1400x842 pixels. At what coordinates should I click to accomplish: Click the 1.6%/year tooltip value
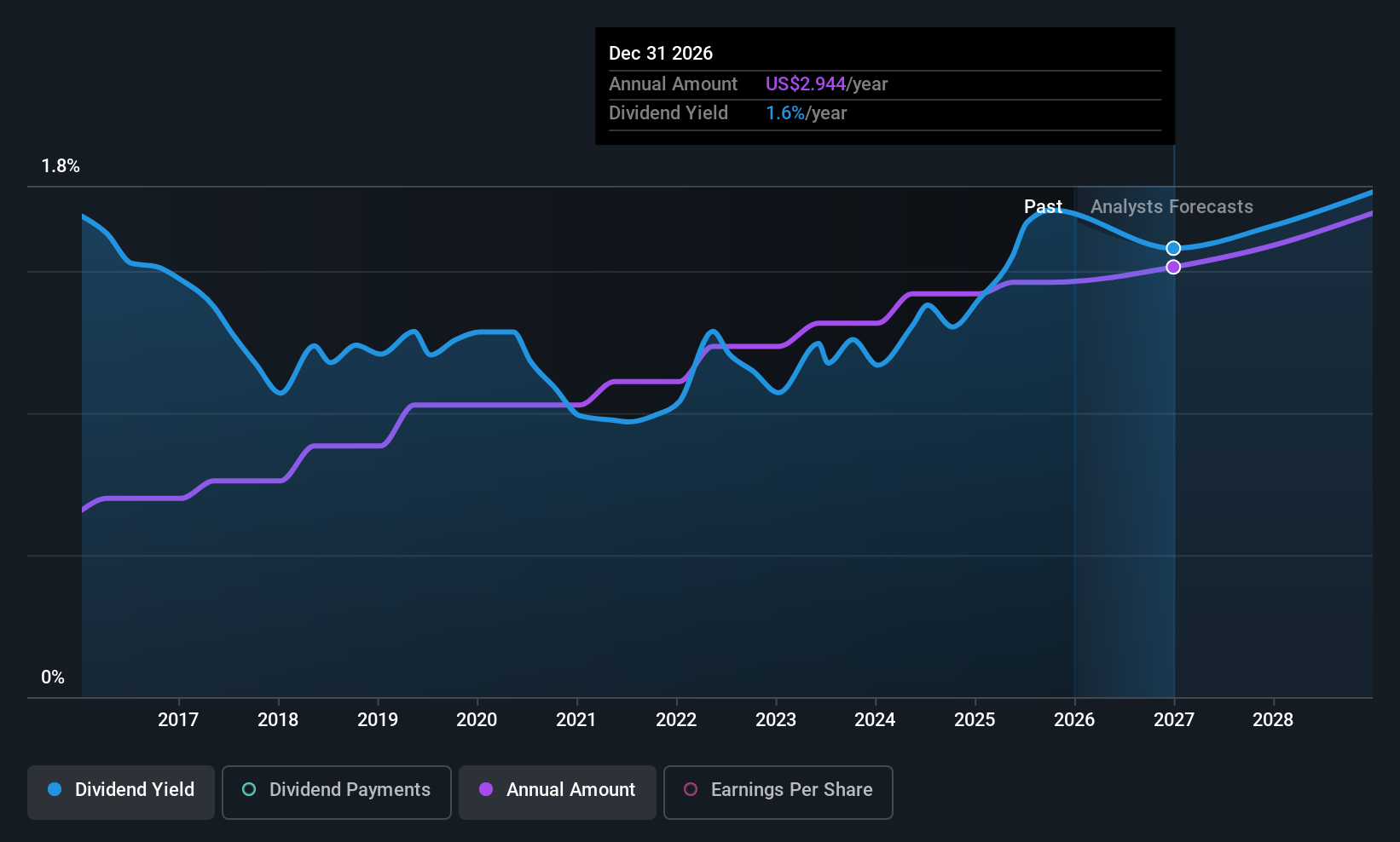pos(806,113)
